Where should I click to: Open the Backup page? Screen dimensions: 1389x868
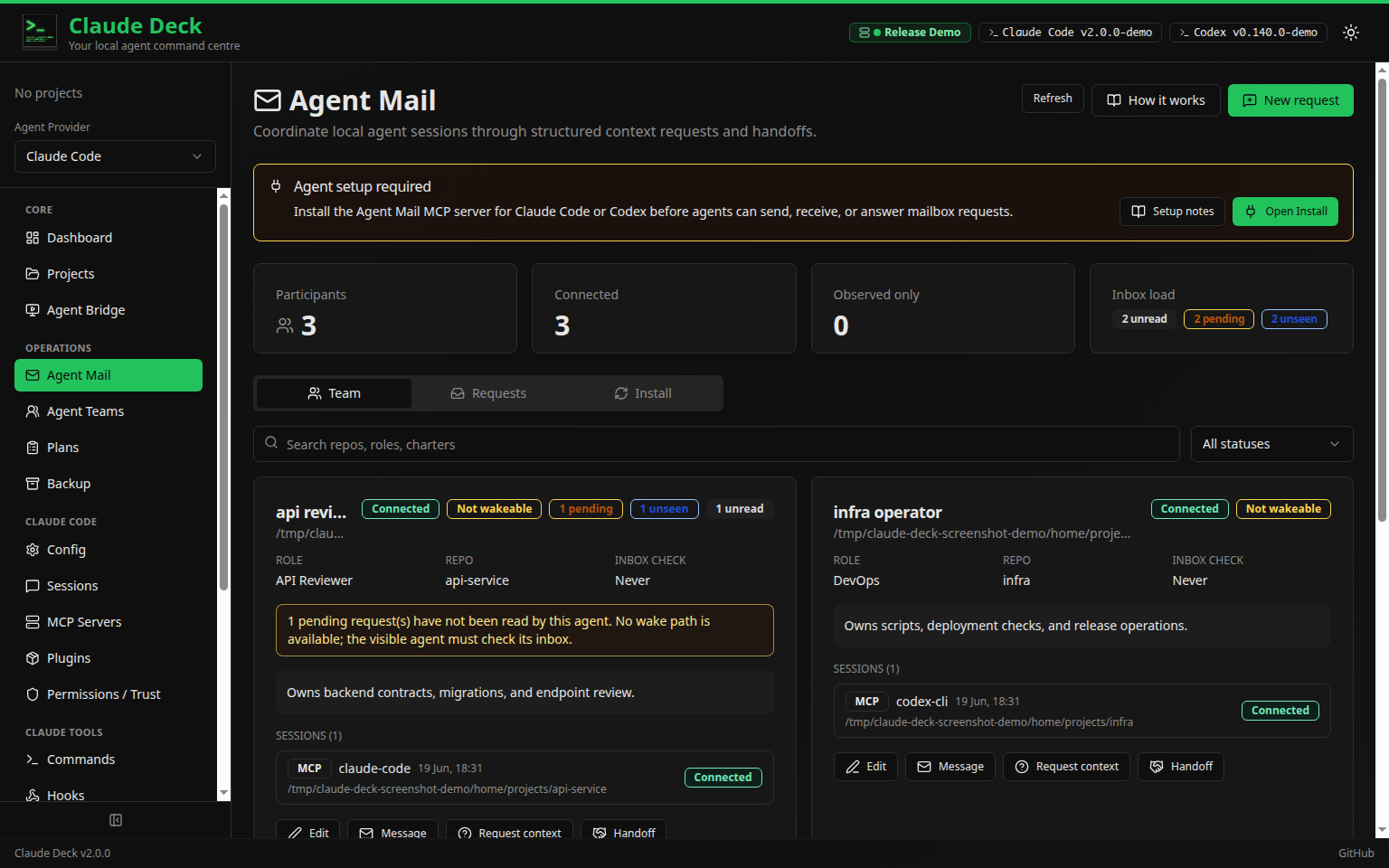click(x=109, y=484)
